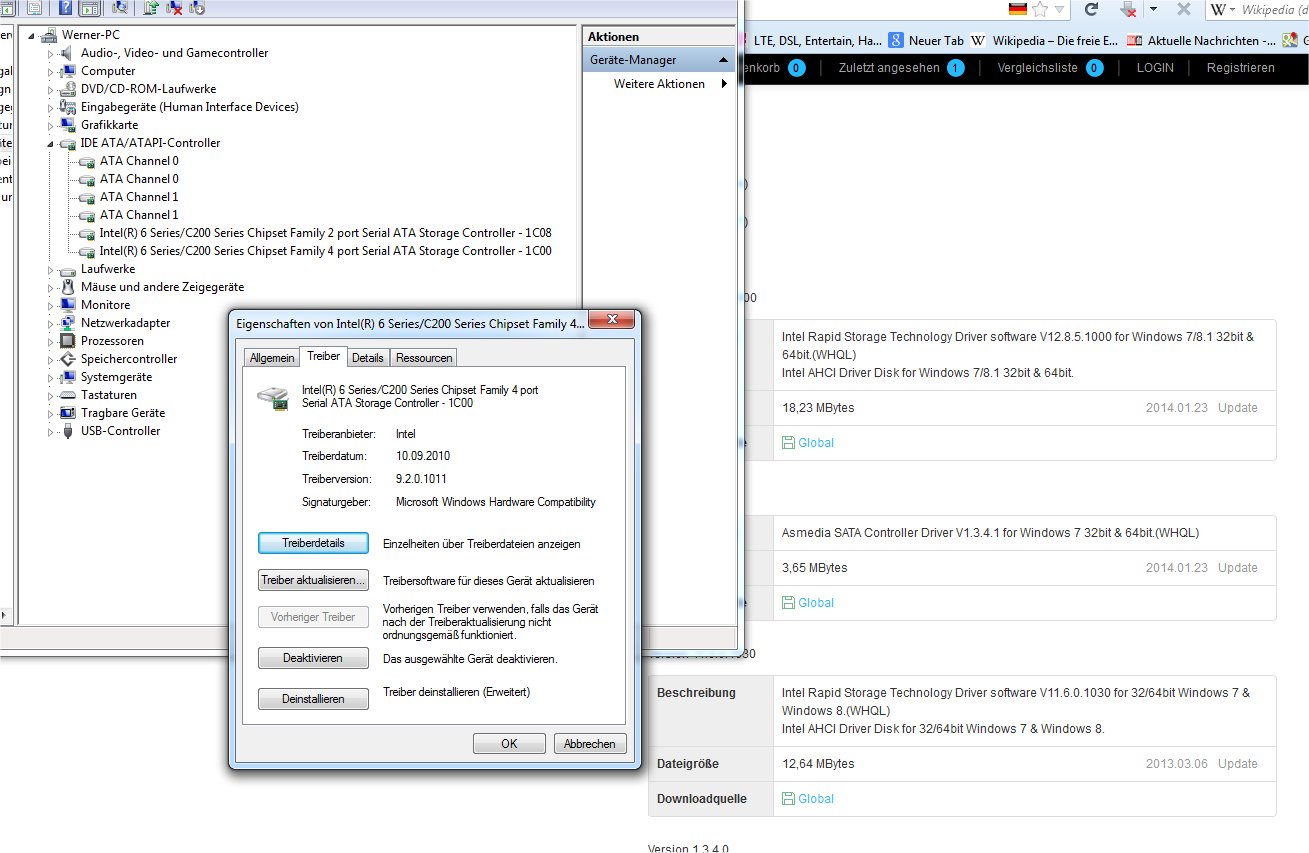This screenshot has height=853, width=1309.
Task: Expand the Computer category arrow
Action: pyautogui.click(x=52, y=72)
